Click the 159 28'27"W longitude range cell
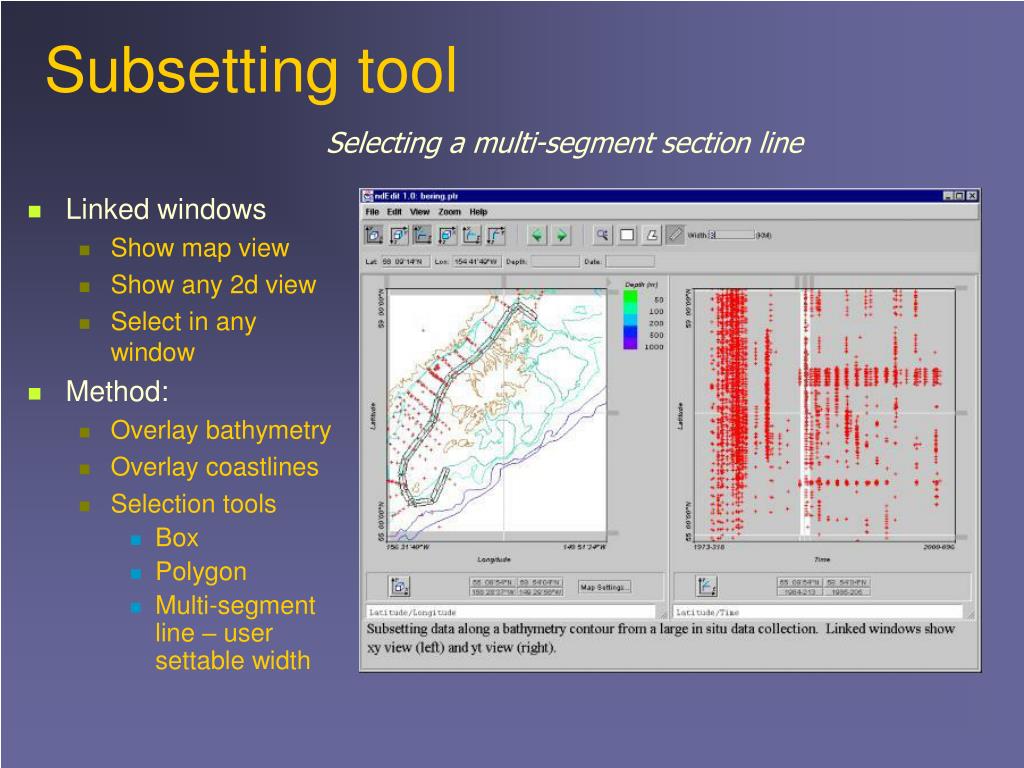 [492, 592]
